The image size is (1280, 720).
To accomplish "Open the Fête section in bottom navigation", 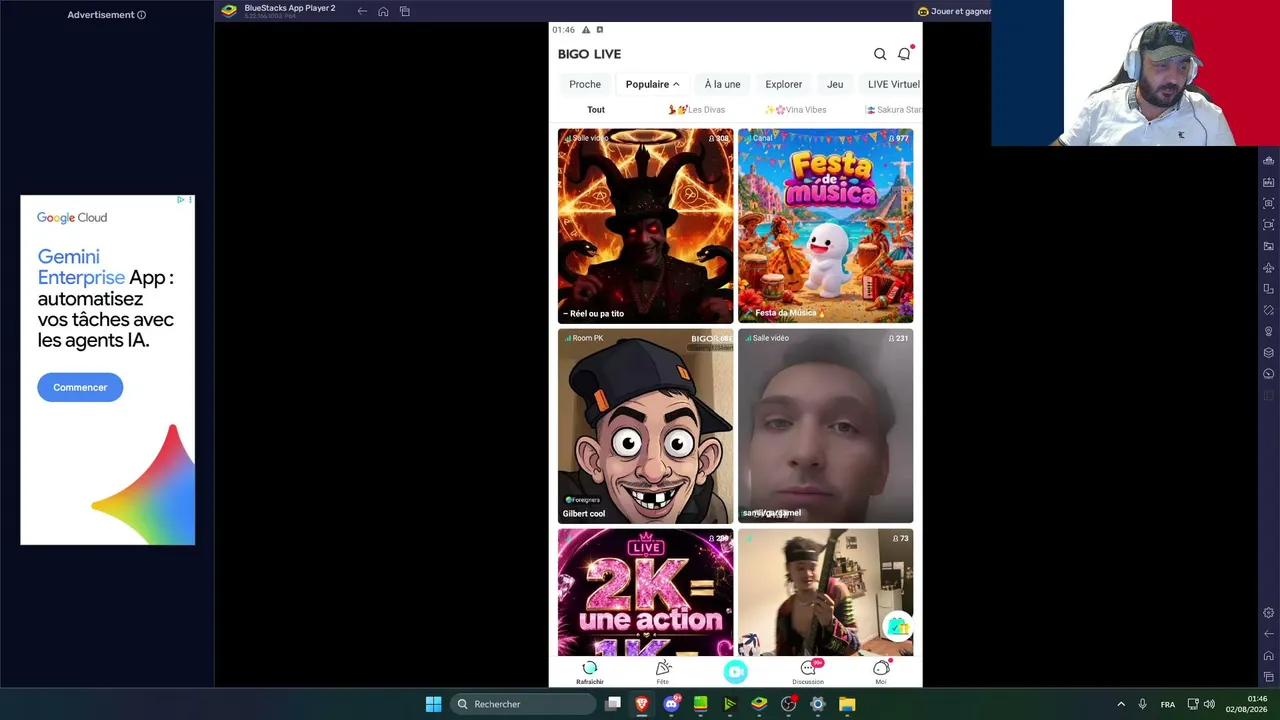I will point(663,672).
